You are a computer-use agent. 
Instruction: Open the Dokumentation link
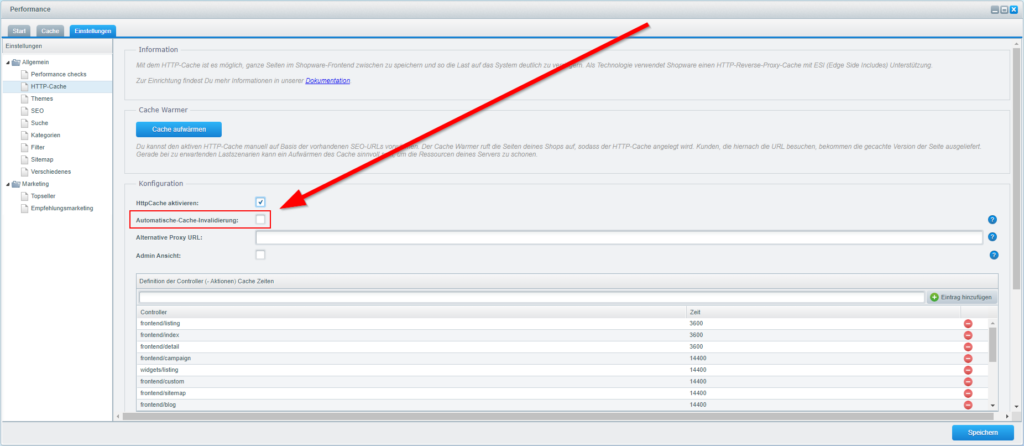(328, 78)
